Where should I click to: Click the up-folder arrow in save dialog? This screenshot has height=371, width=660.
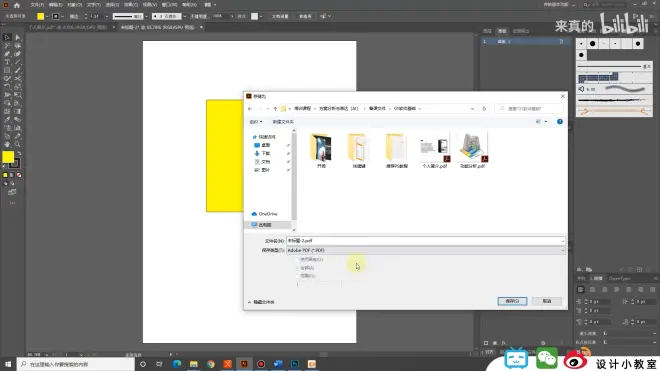pos(275,109)
